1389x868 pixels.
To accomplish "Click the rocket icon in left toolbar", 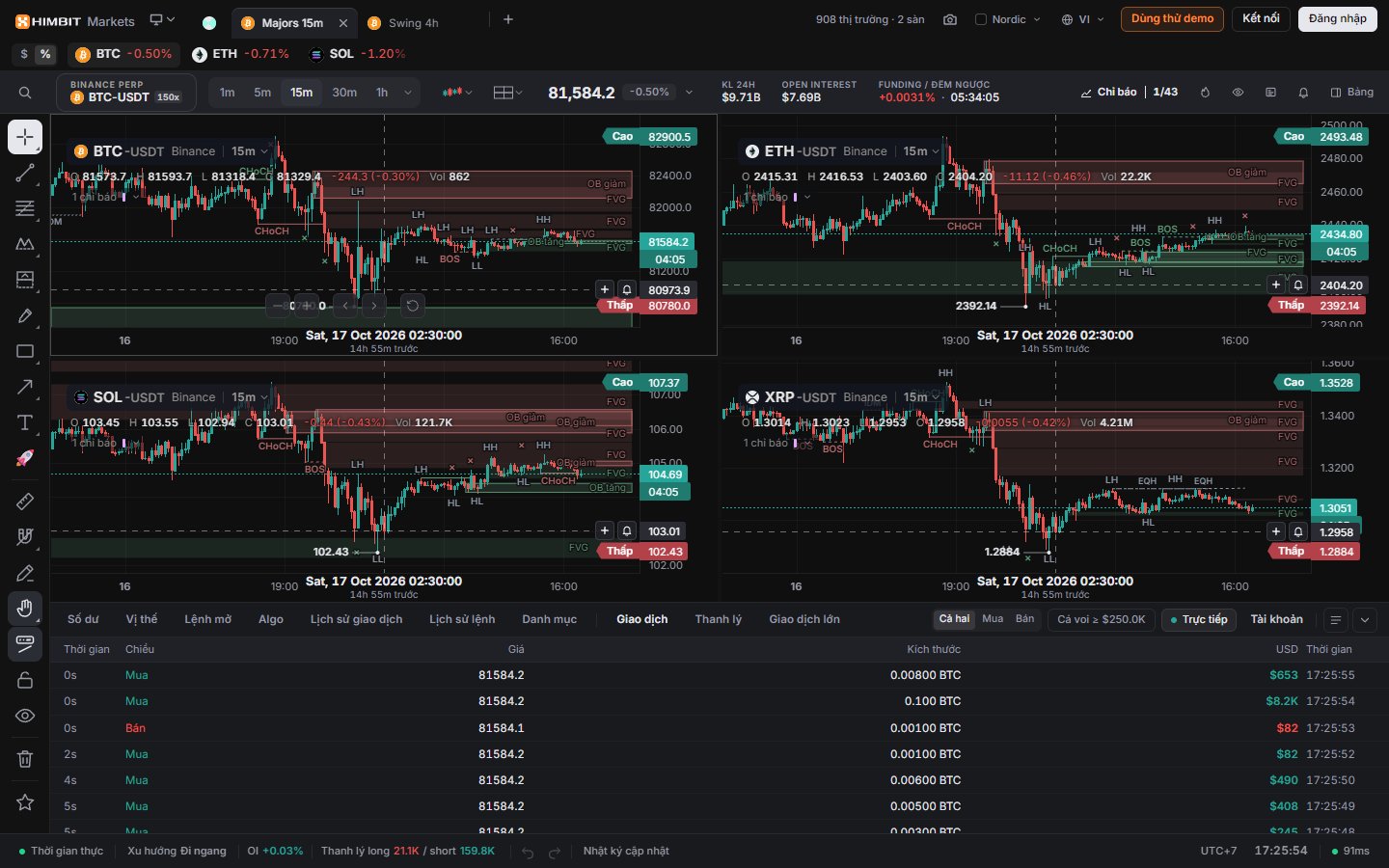I will (25, 458).
